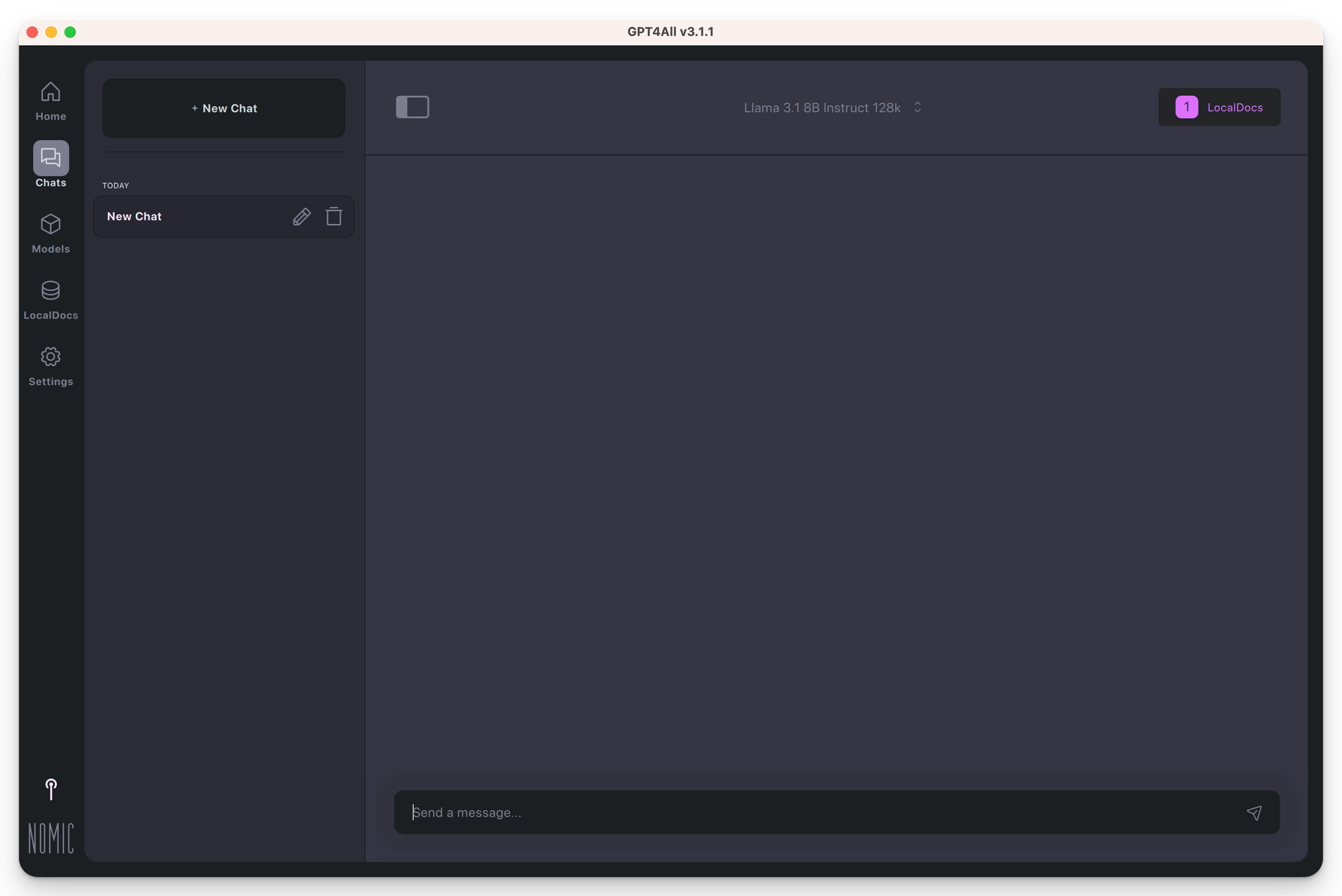Expand the Llama 3.1 8B model dropdown

pos(821,108)
